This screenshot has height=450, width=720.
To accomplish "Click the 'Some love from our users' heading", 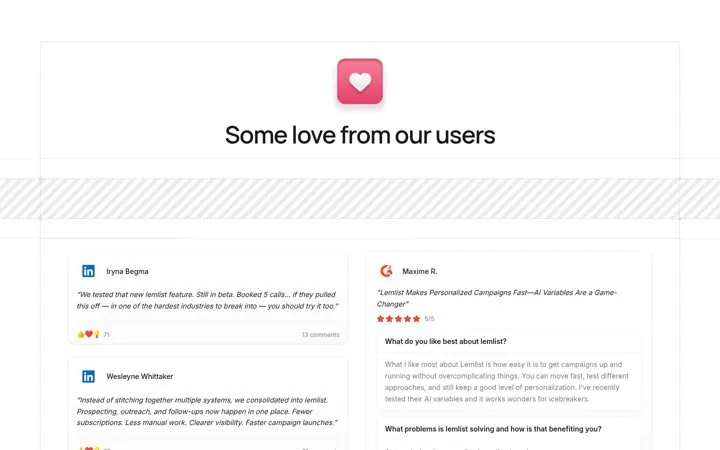I will 360,135.
